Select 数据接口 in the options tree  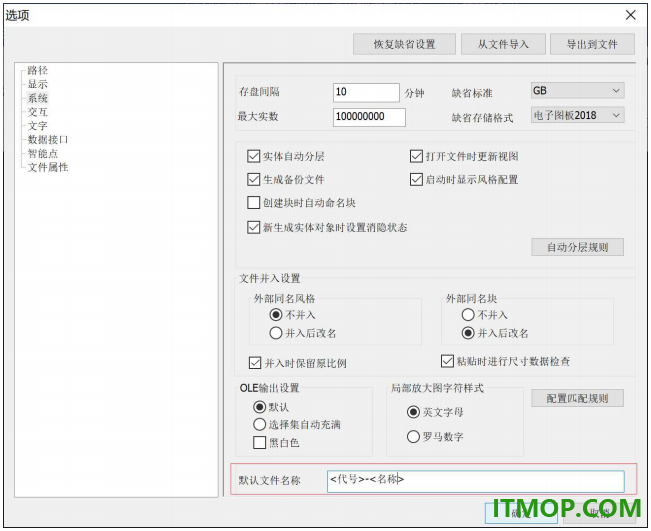47,139
